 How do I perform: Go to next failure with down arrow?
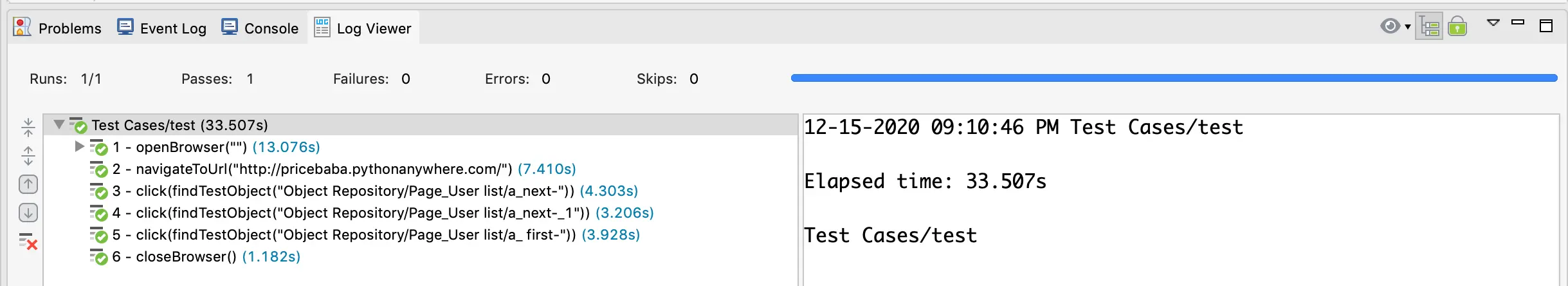28,213
